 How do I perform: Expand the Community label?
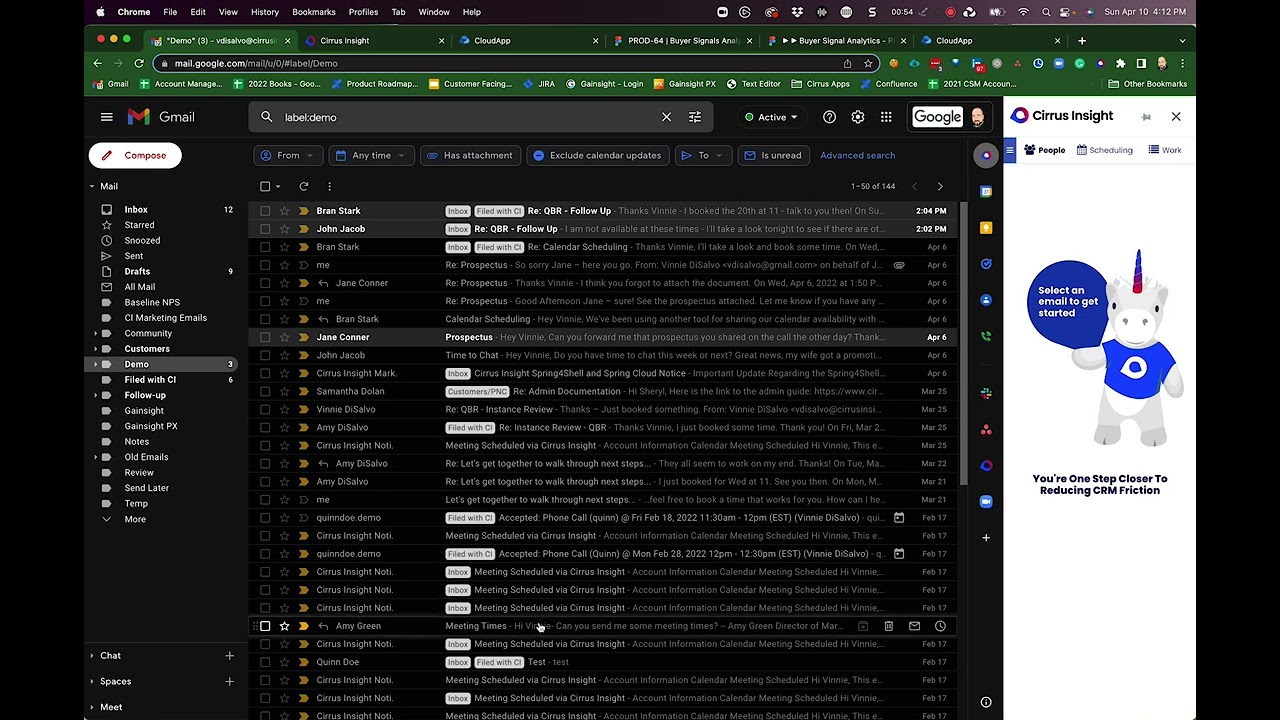coord(96,333)
